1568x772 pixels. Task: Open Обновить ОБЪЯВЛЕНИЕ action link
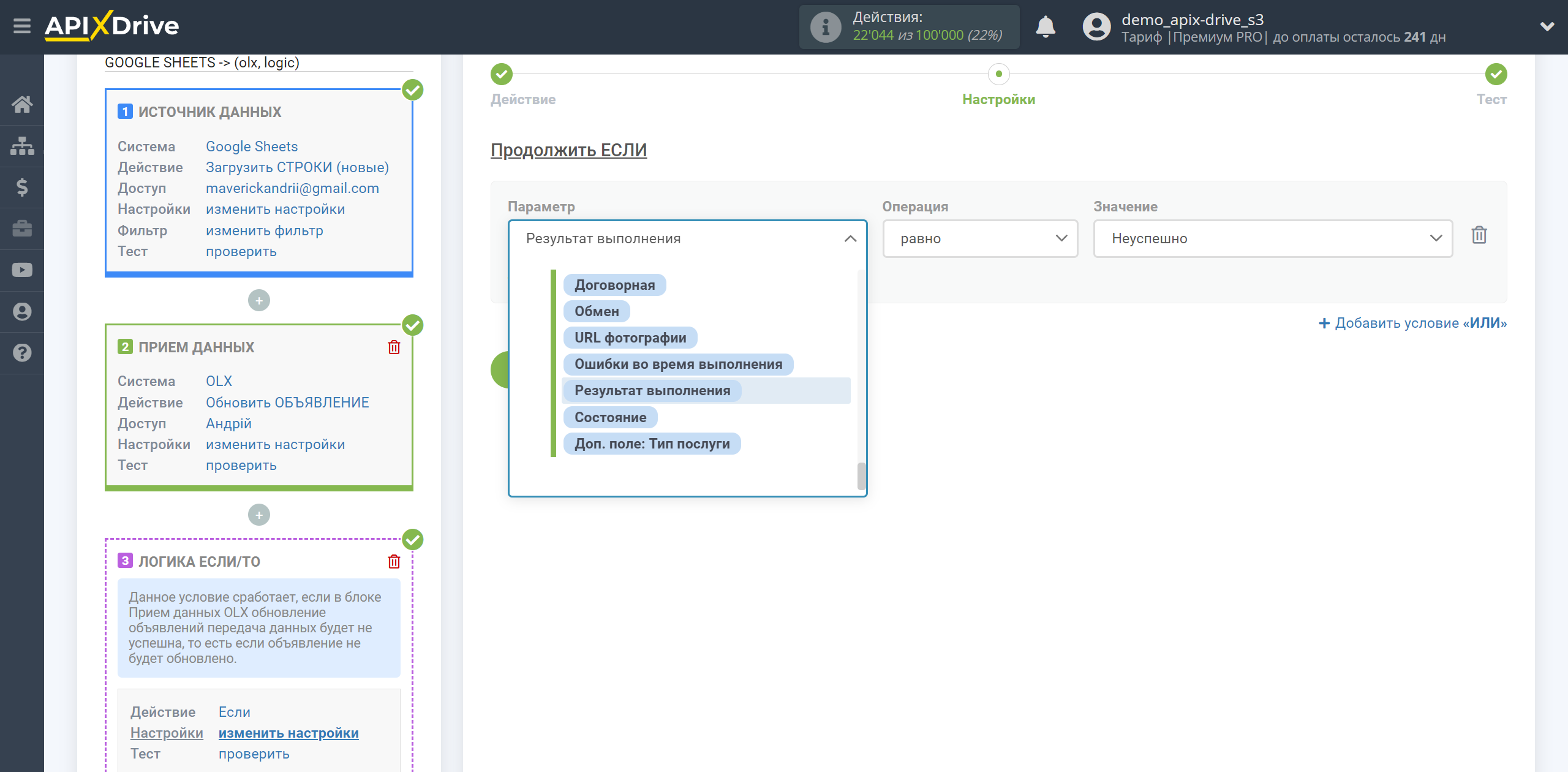point(287,403)
